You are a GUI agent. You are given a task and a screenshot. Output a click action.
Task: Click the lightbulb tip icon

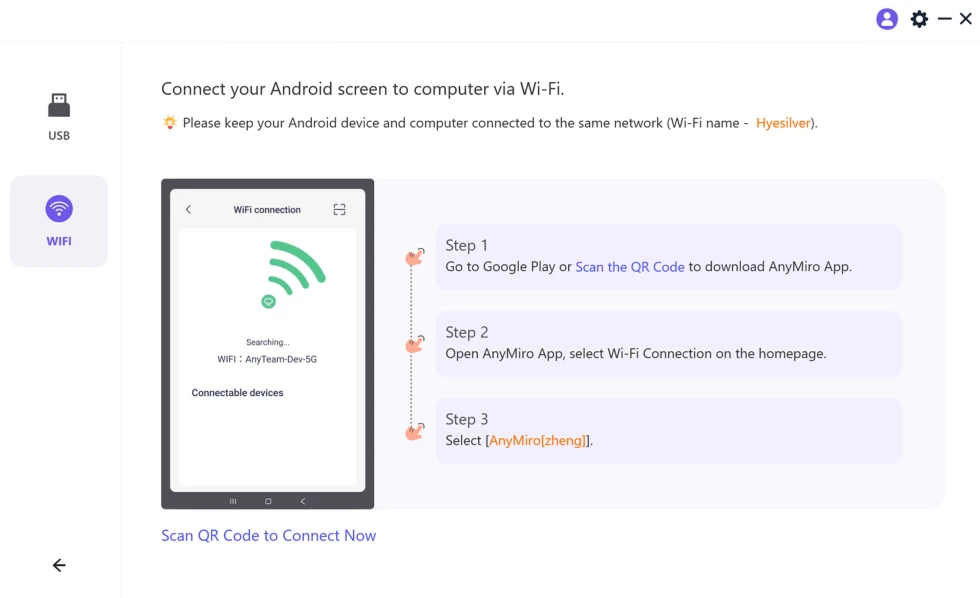(x=170, y=123)
